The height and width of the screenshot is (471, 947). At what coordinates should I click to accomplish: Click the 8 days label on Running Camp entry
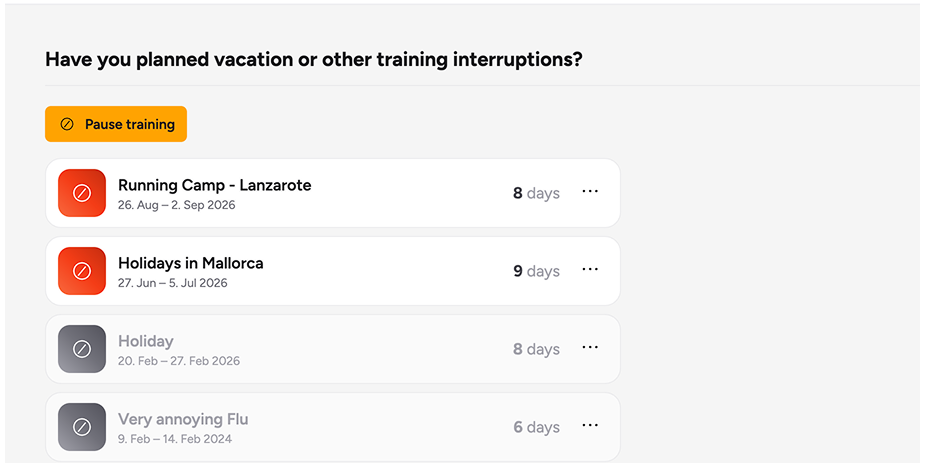(536, 193)
